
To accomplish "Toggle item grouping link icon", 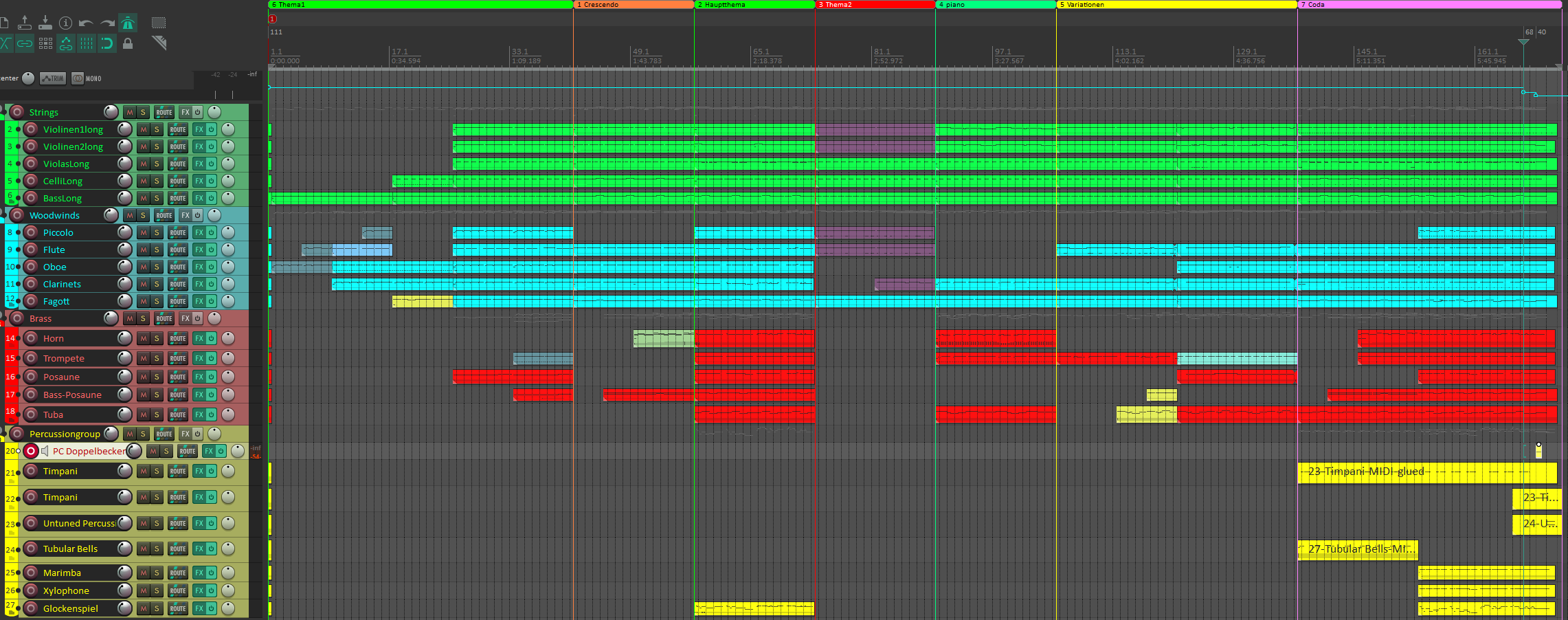I will pyautogui.click(x=25, y=44).
